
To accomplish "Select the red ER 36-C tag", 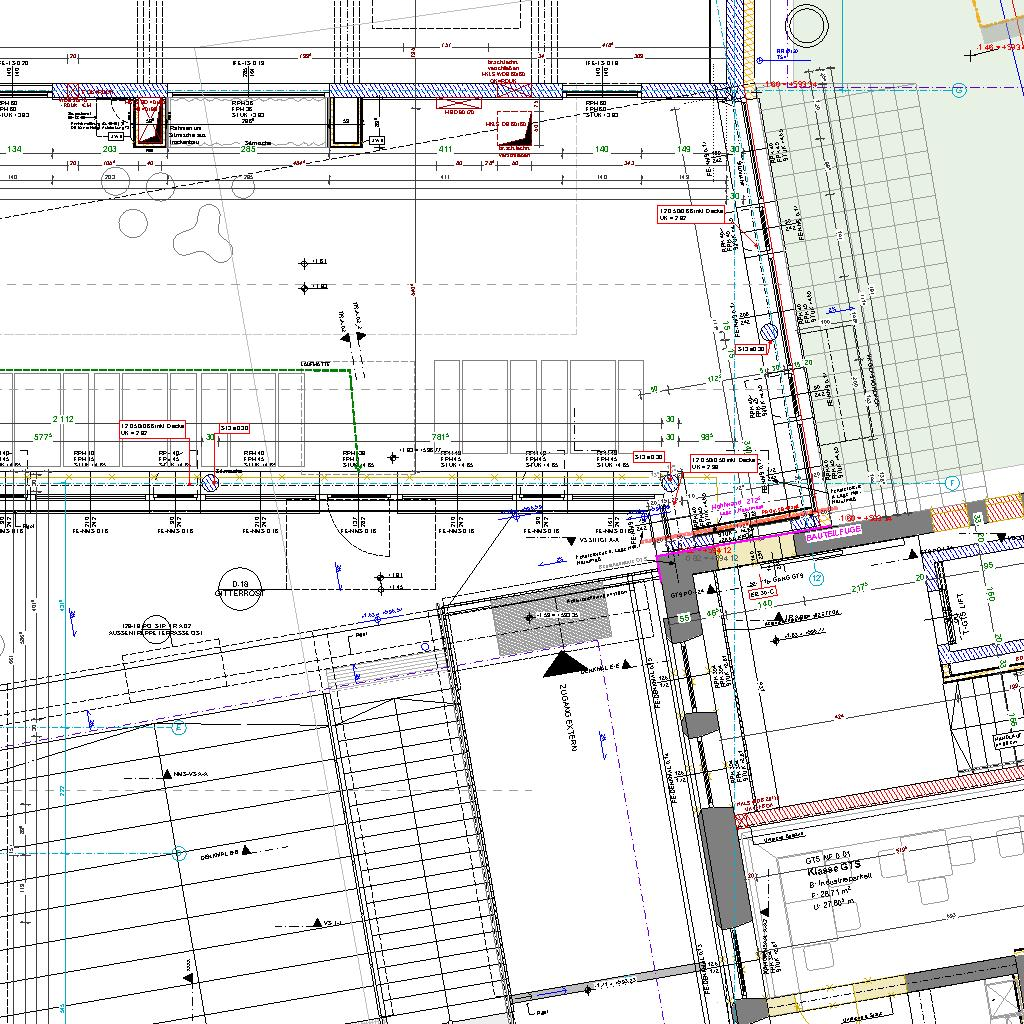I will tap(762, 593).
